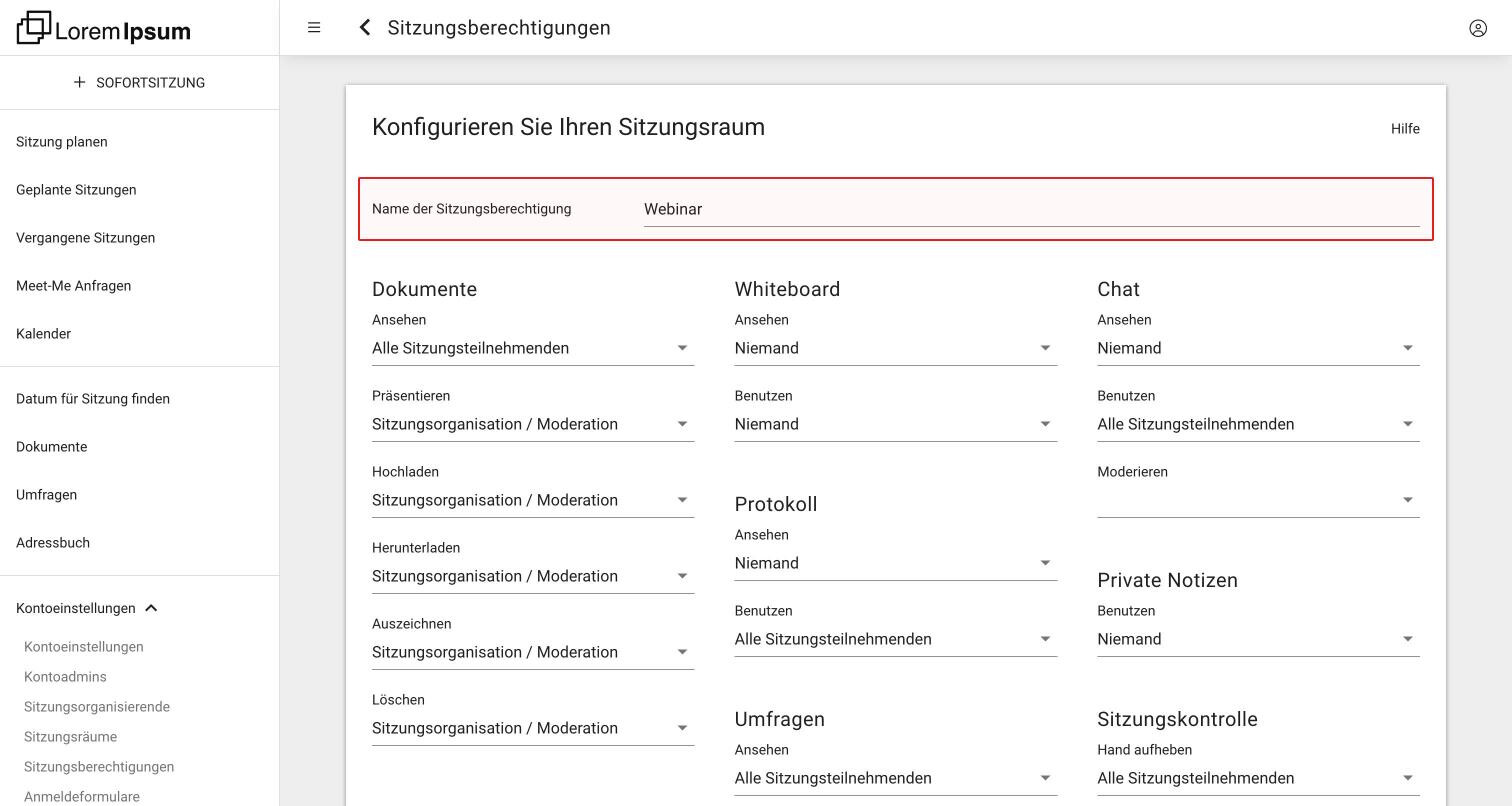The image size is (1512, 806).
Task: Open Hand aufheben dropdown
Action: click(x=1258, y=778)
